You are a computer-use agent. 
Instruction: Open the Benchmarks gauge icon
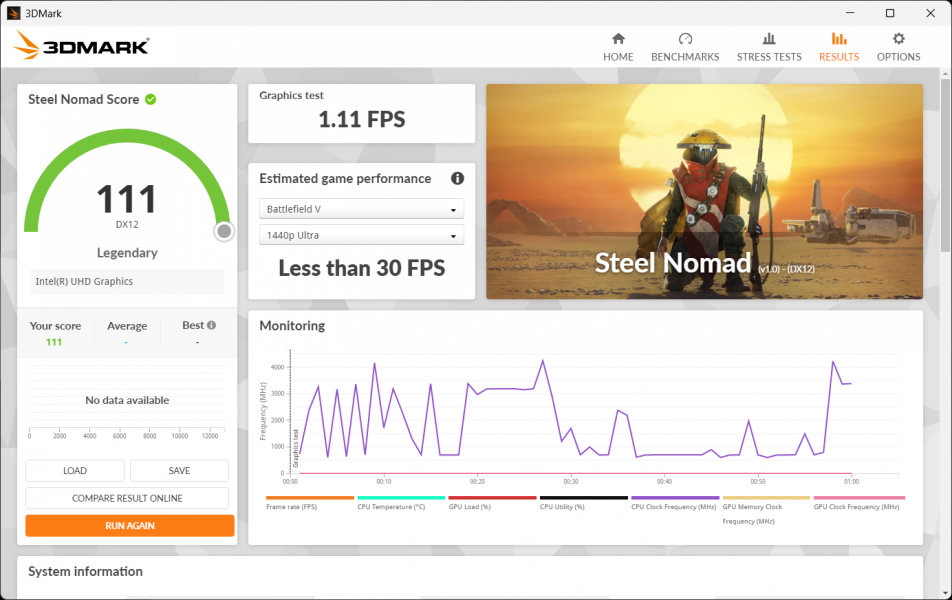(685, 39)
